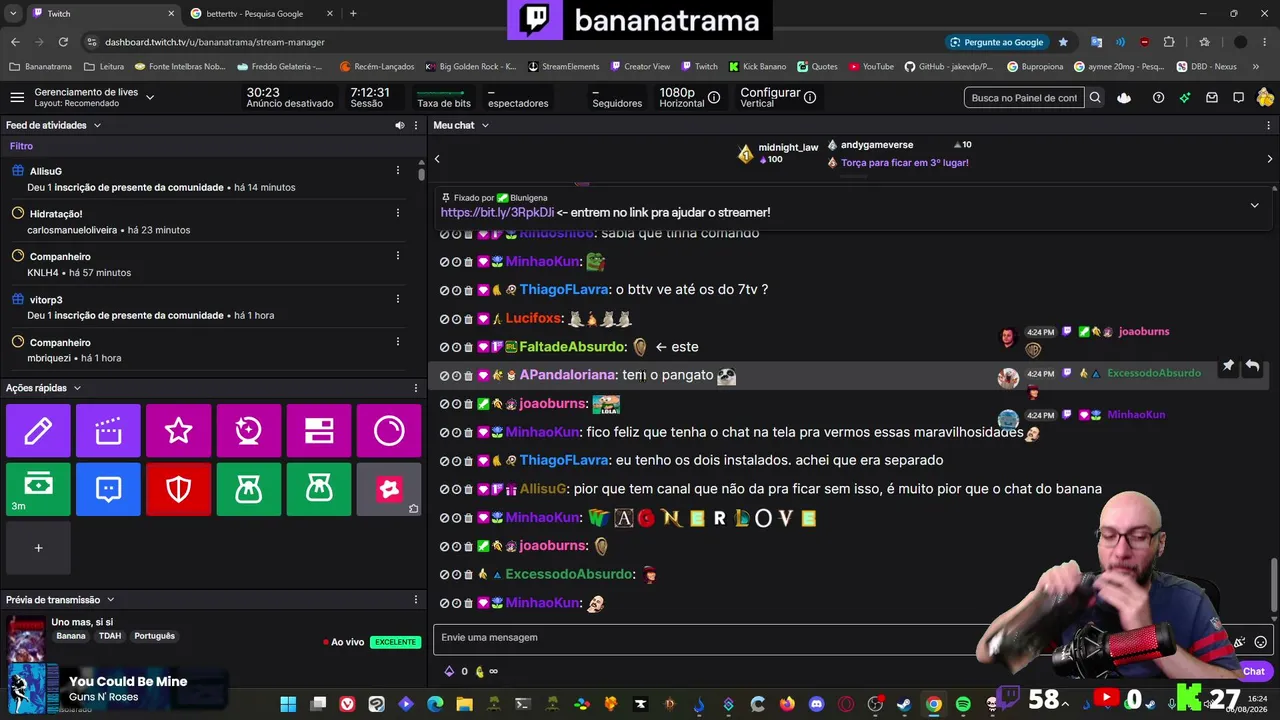Switch to the betterttv Pesquisa Google tab
Screen dimensions: 1280x720
[x=264, y=14]
